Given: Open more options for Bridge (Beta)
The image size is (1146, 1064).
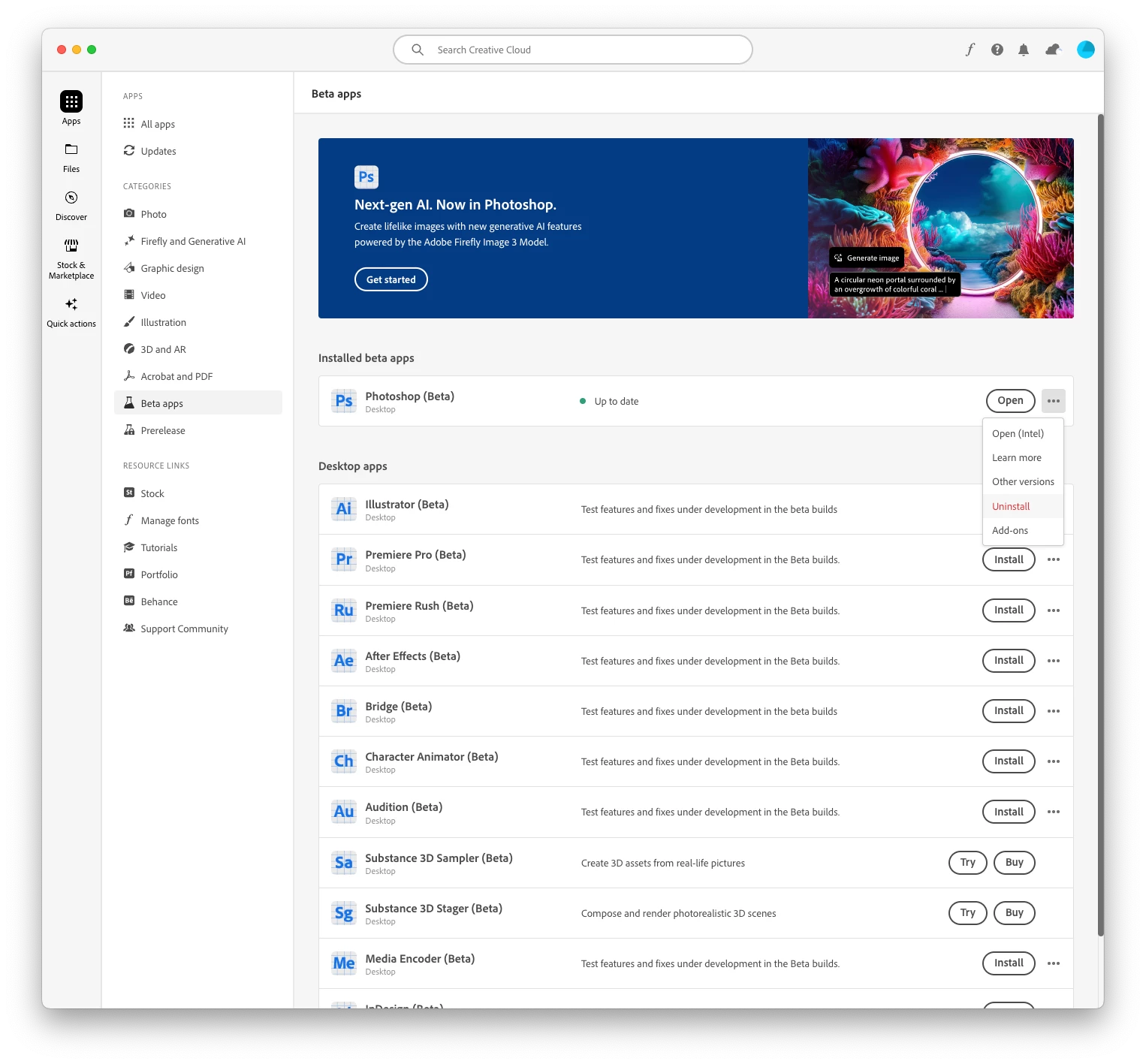Looking at the screenshot, I should point(1054,711).
